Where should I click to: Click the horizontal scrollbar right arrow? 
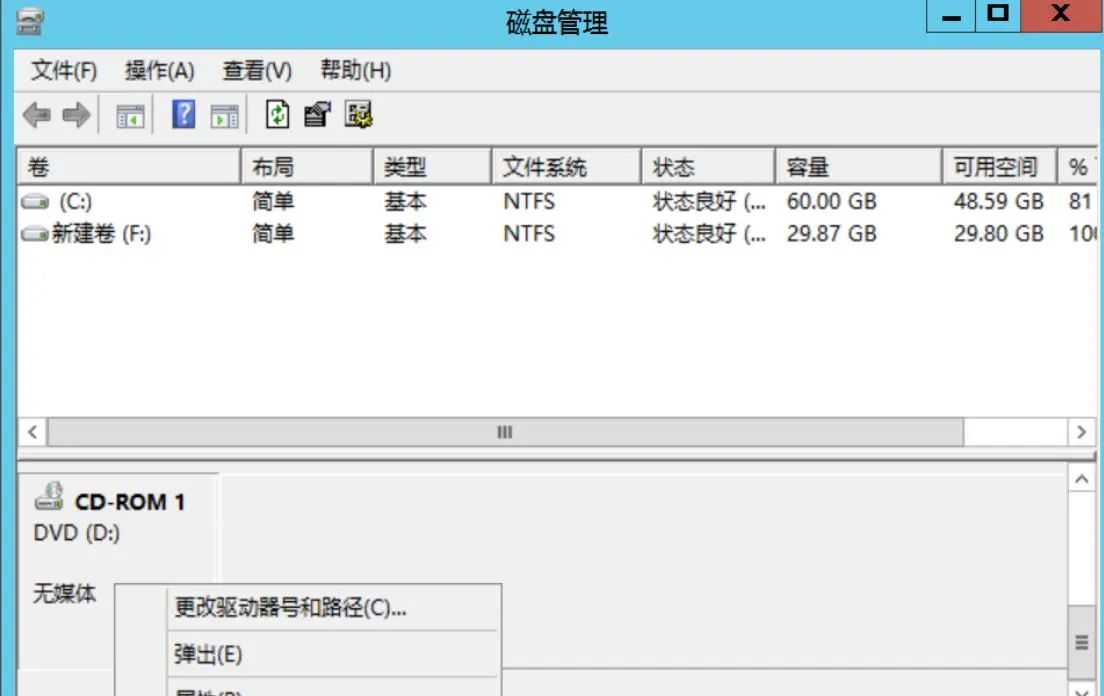[1081, 432]
